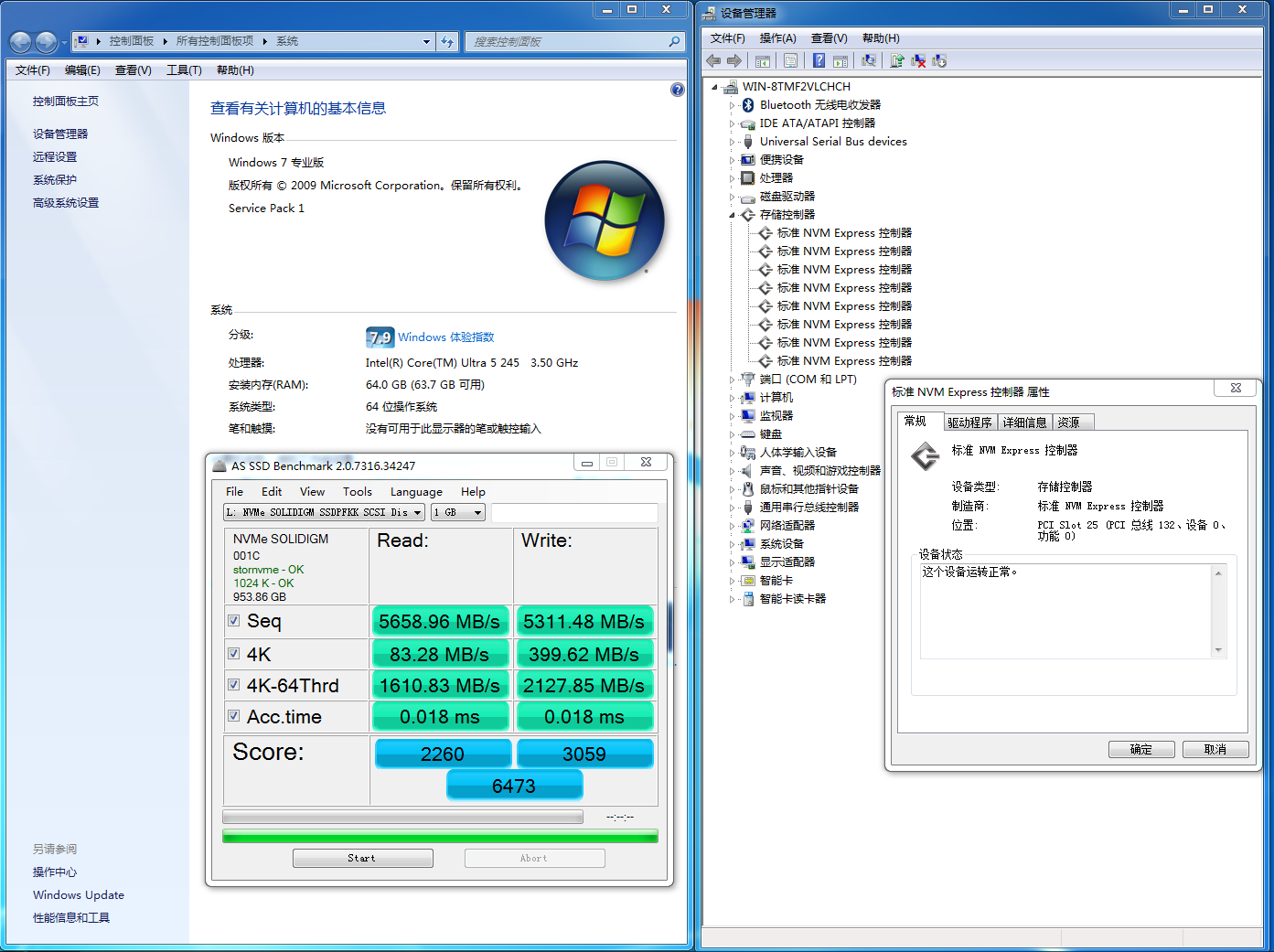Click the help icon in System control panel

pyautogui.click(x=677, y=90)
